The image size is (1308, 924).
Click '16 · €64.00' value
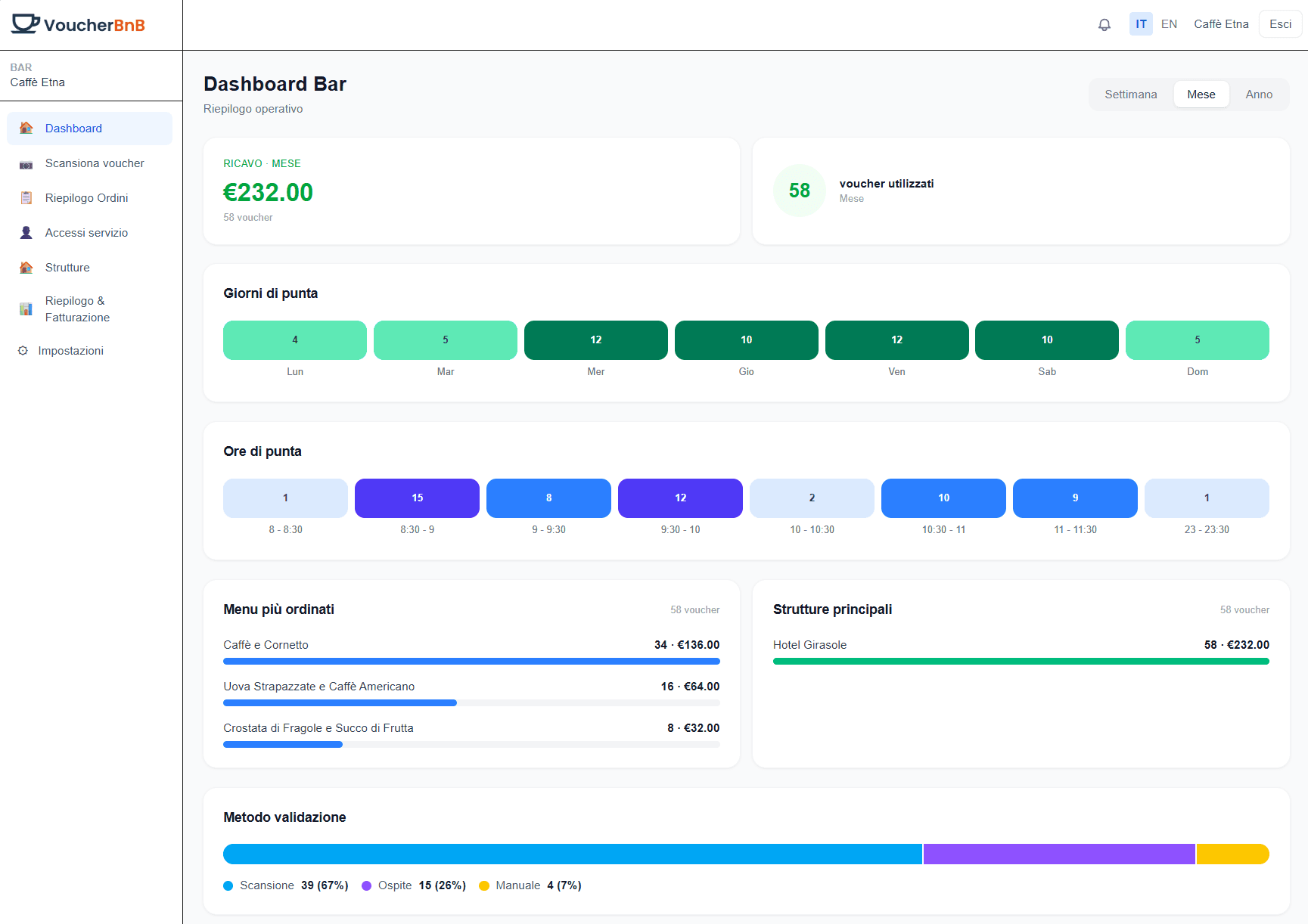[690, 687]
